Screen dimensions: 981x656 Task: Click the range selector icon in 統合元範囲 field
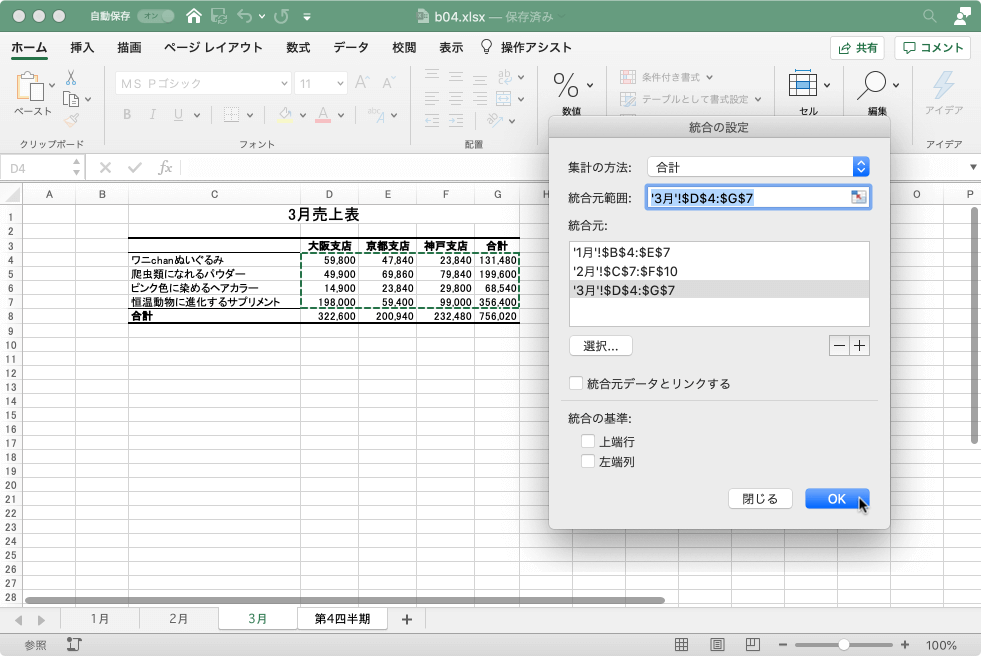pyautogui.click(x=858, y=198)
